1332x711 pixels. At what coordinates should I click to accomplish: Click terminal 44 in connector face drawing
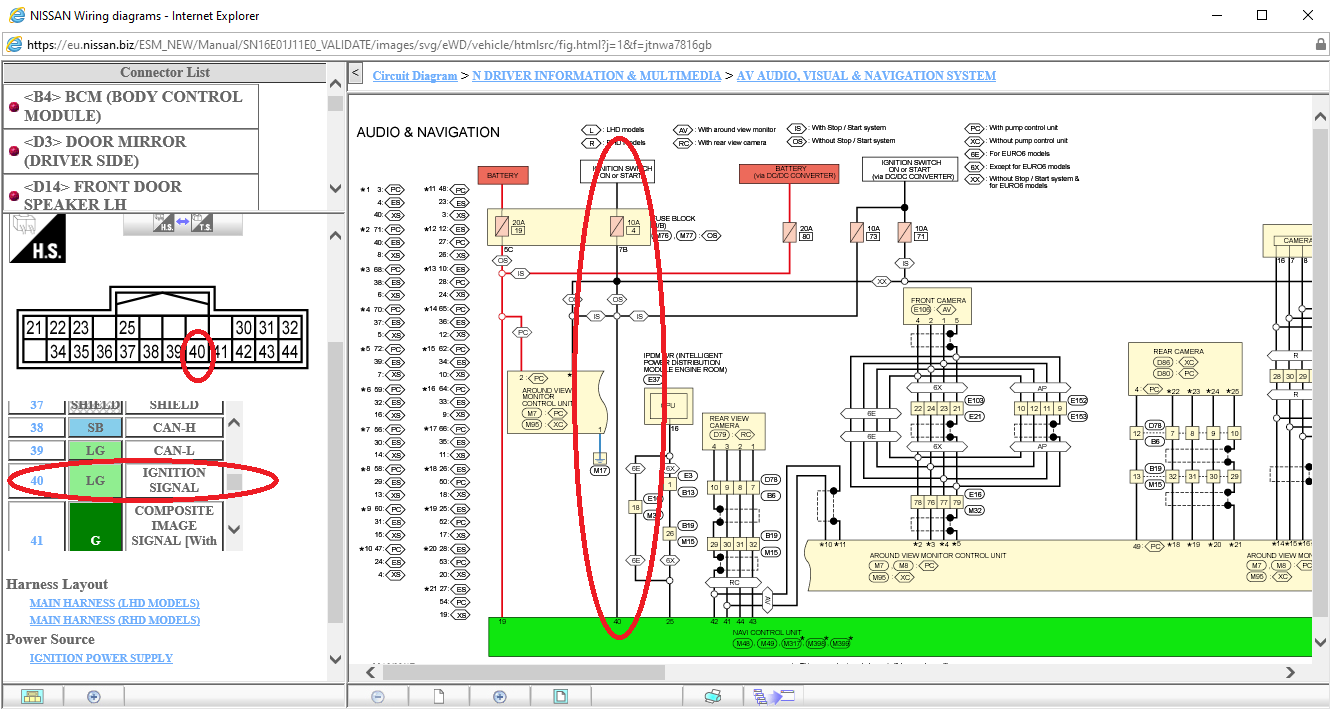click(x=290, y=351)
